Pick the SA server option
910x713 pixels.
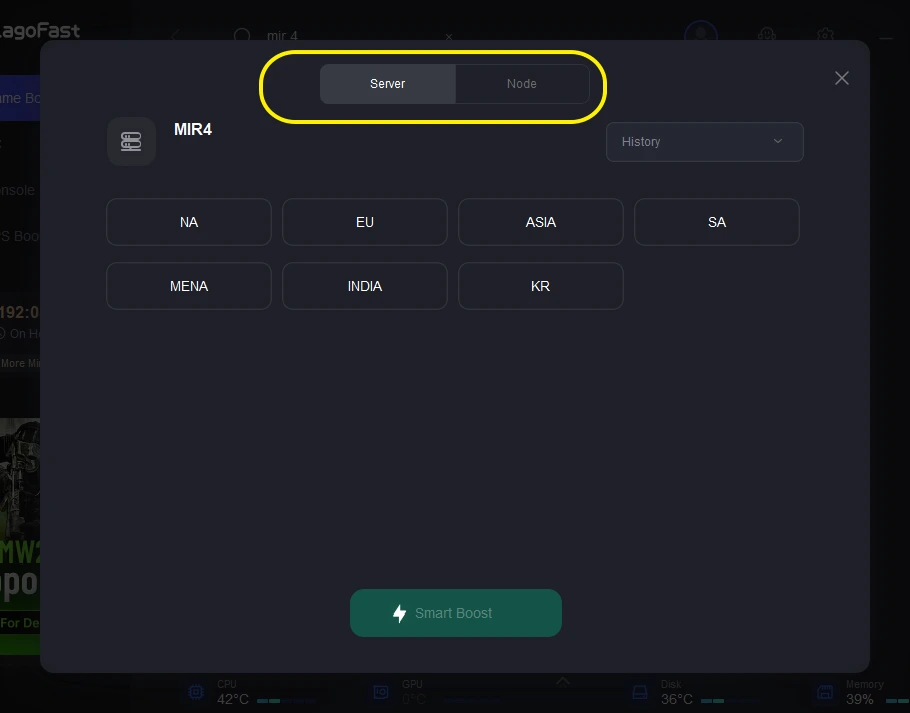(x=717, y=222)
